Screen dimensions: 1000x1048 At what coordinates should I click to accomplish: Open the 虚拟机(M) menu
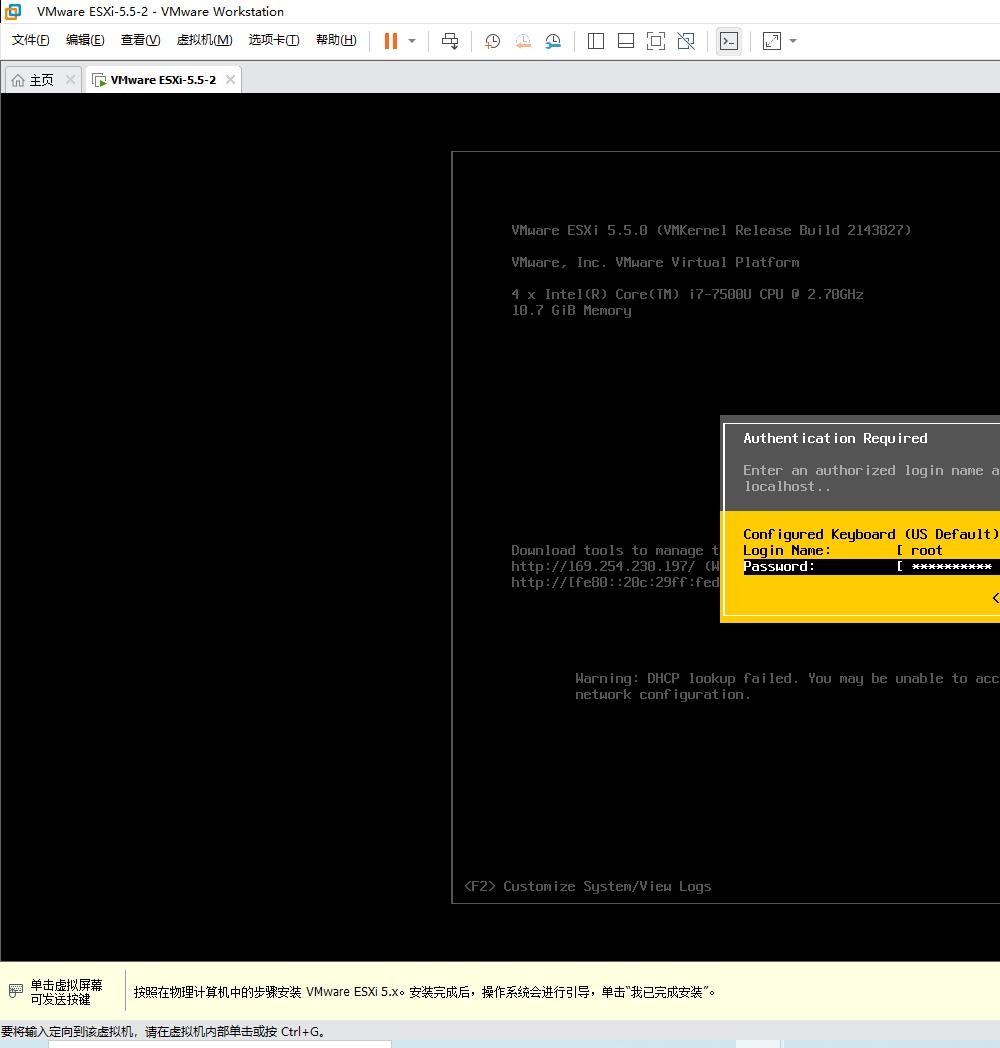tap(204, 40)
